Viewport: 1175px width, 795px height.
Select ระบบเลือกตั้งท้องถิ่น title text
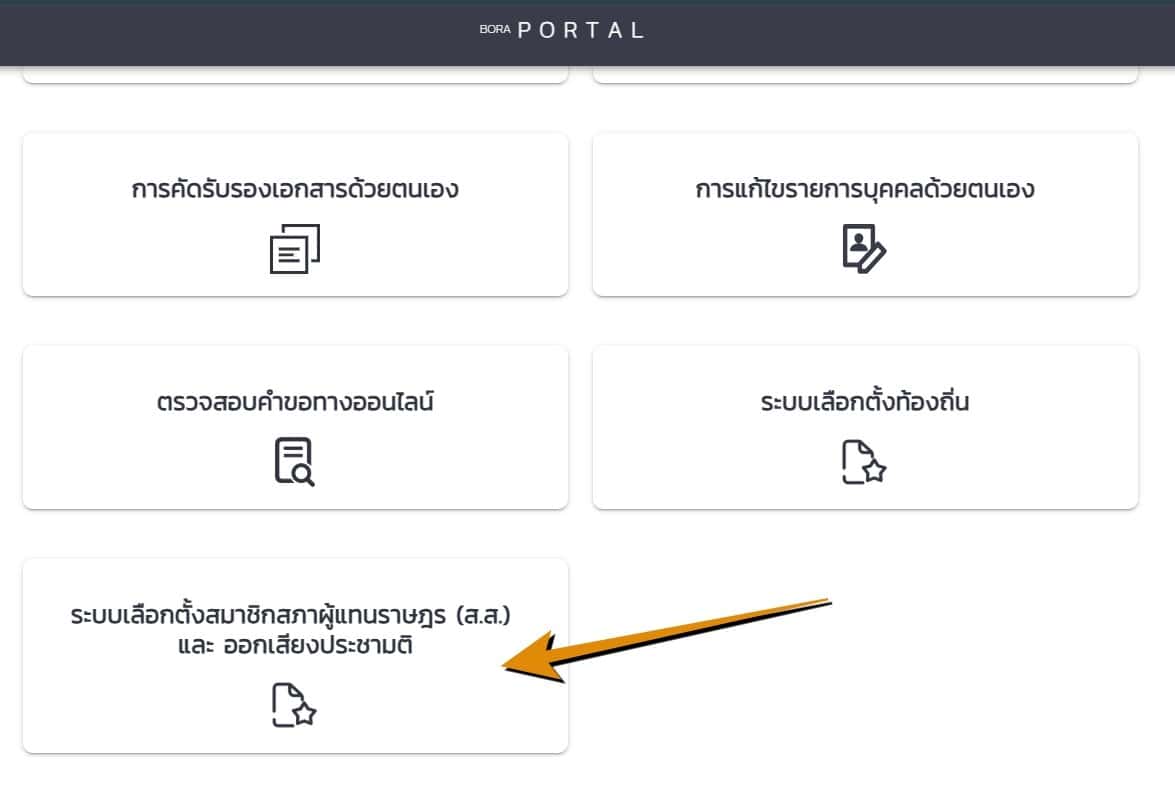865,402
